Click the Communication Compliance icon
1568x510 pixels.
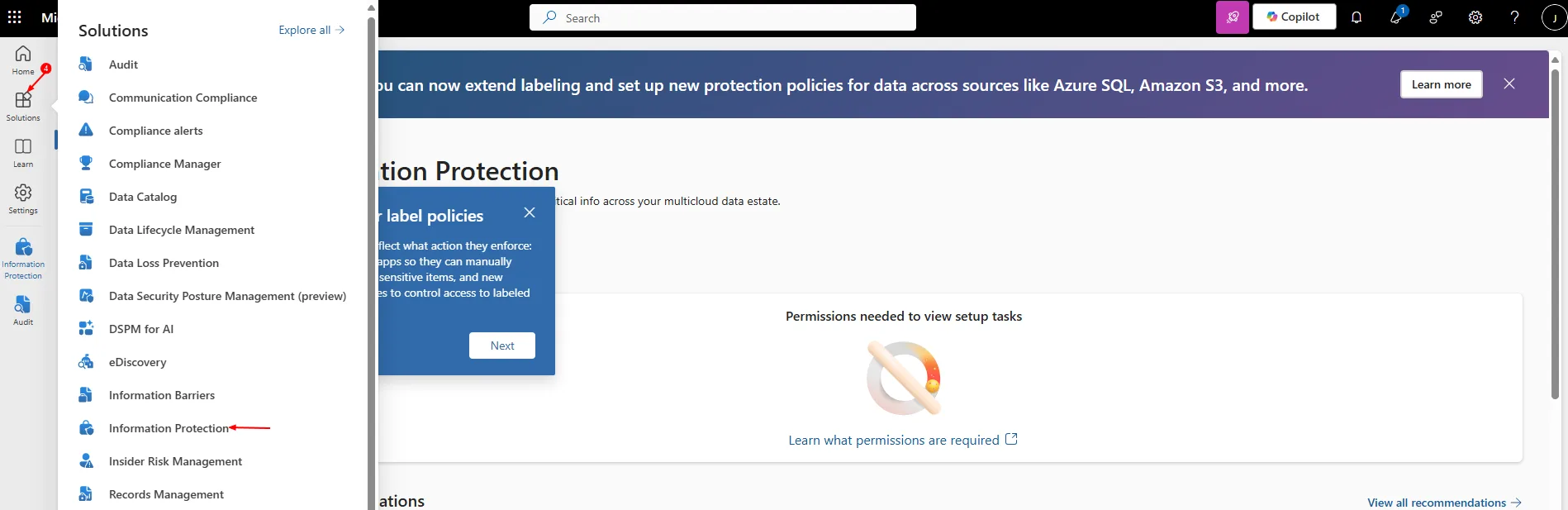pyautogui.click(x=86, y=98)
